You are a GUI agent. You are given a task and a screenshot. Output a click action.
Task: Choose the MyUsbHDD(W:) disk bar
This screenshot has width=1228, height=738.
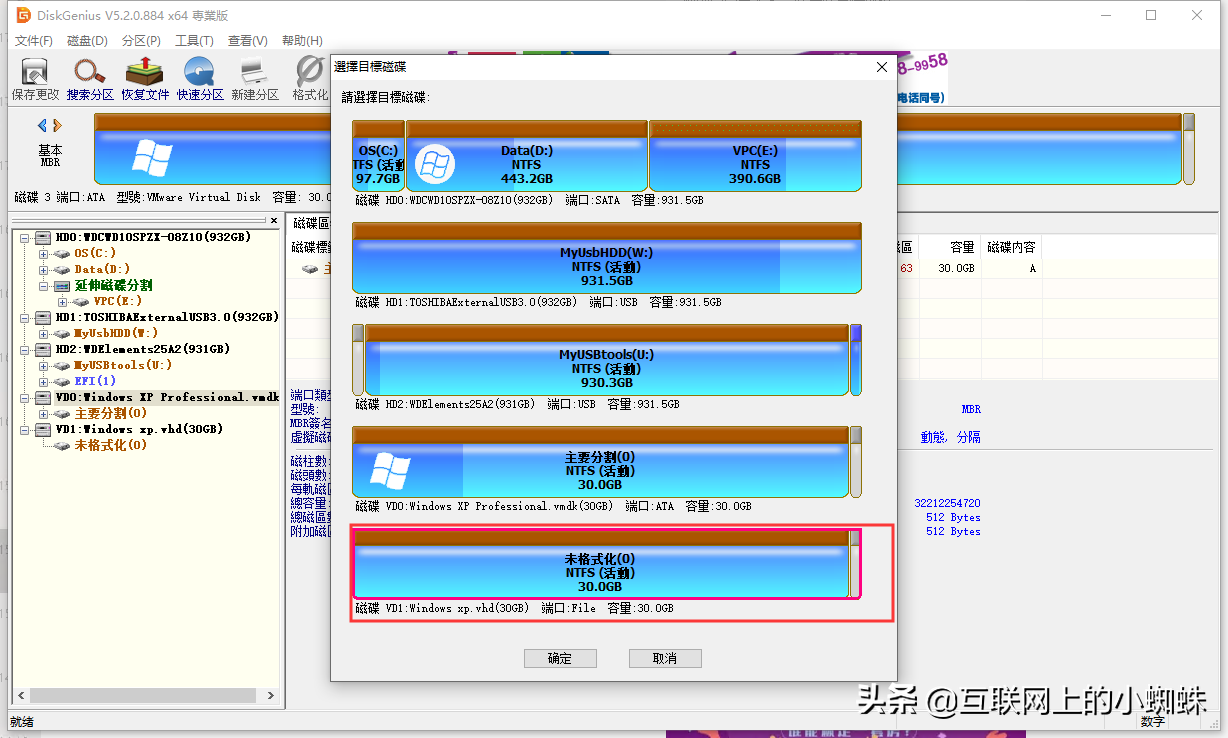pos(607,258)
